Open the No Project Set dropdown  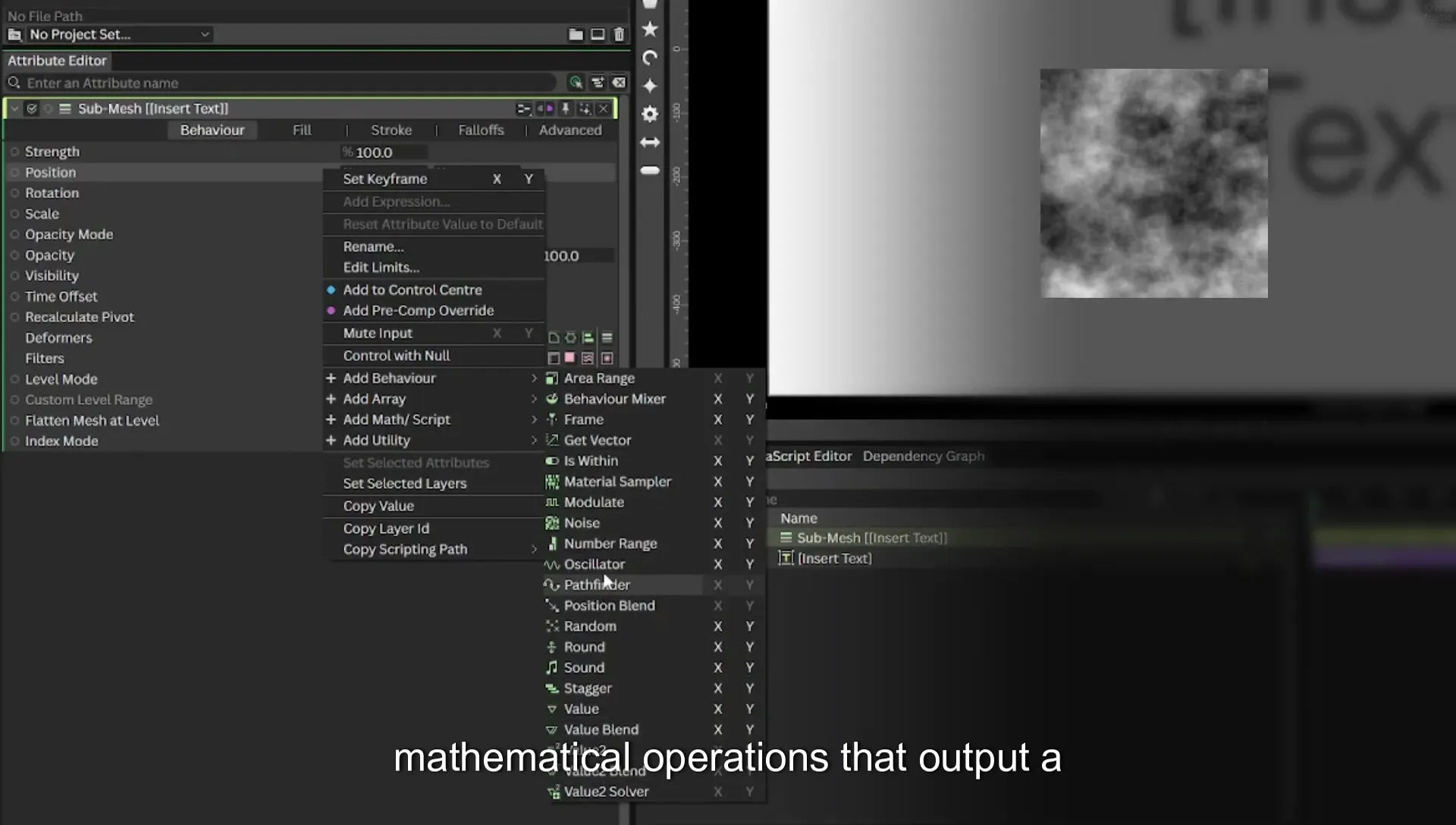coord(119,34)
